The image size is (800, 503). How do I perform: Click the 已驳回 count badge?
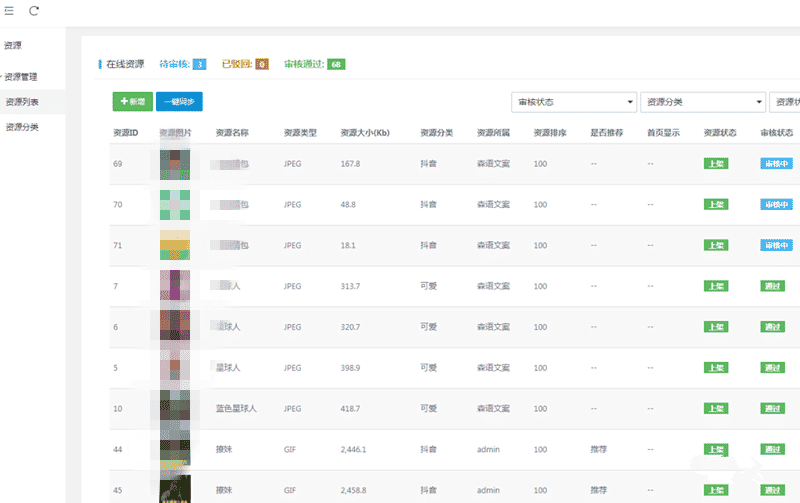(262, 64)
